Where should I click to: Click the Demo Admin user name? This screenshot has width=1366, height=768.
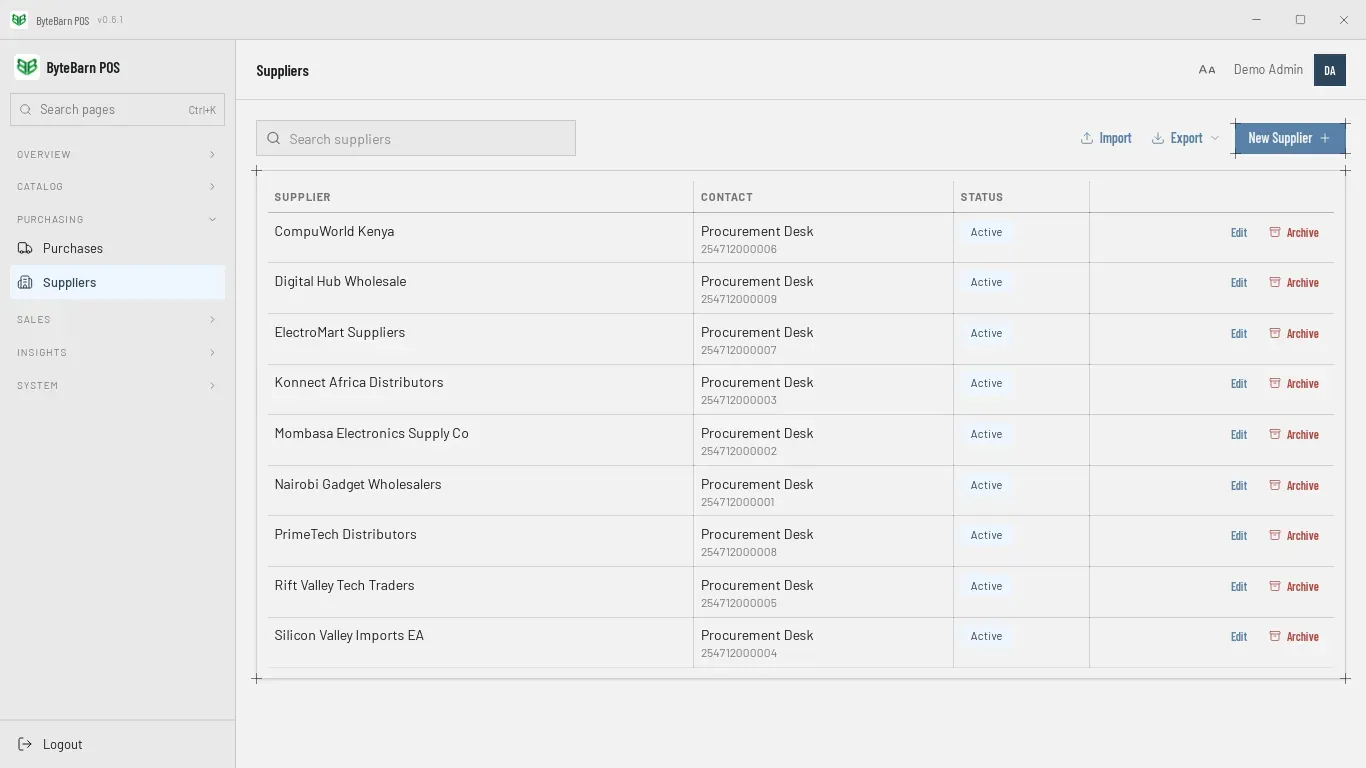click(1268, 70)
